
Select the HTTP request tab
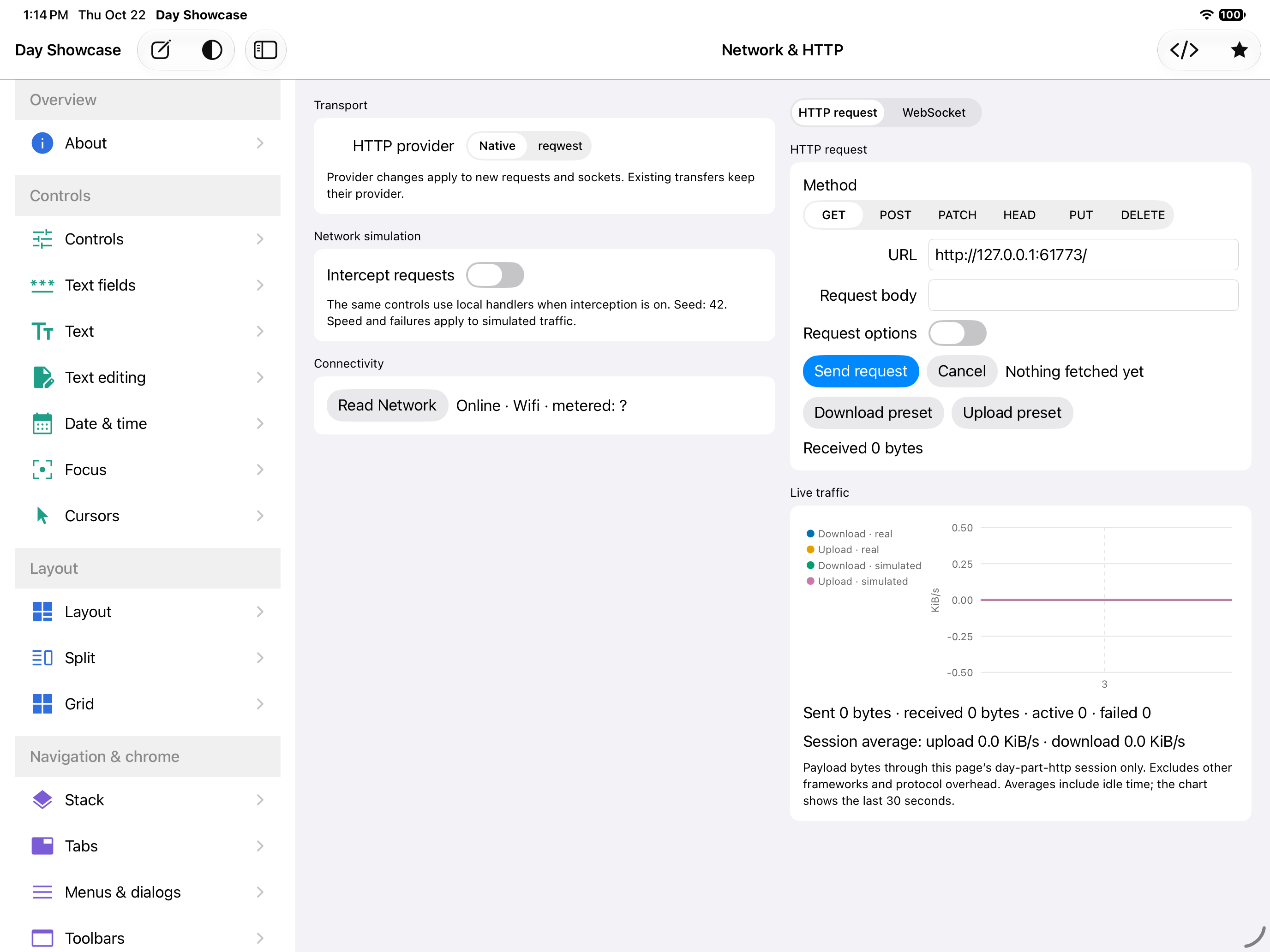(837, 113)
